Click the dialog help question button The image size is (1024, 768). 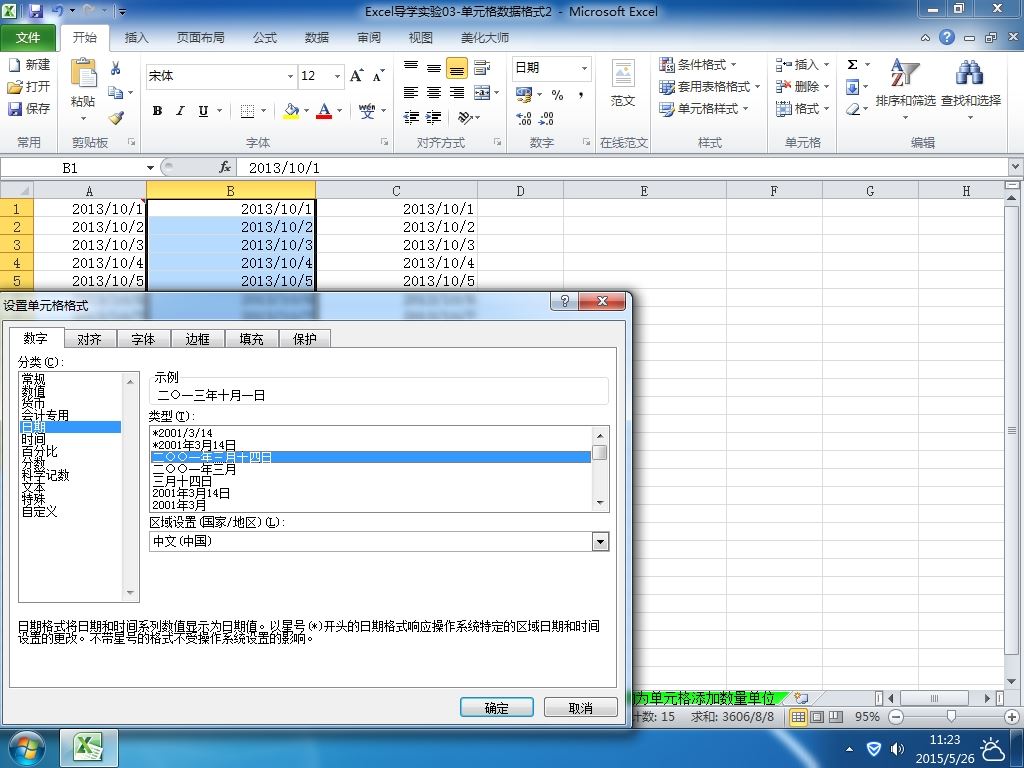[x=564, y=300]
